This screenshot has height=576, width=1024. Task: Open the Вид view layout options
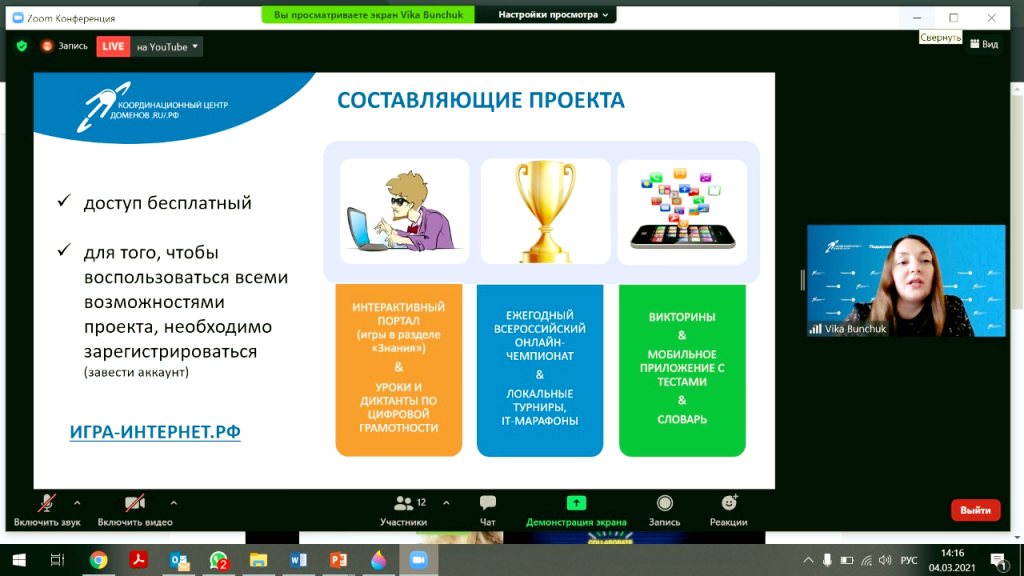pyautogui.click(x=984, y=44)
